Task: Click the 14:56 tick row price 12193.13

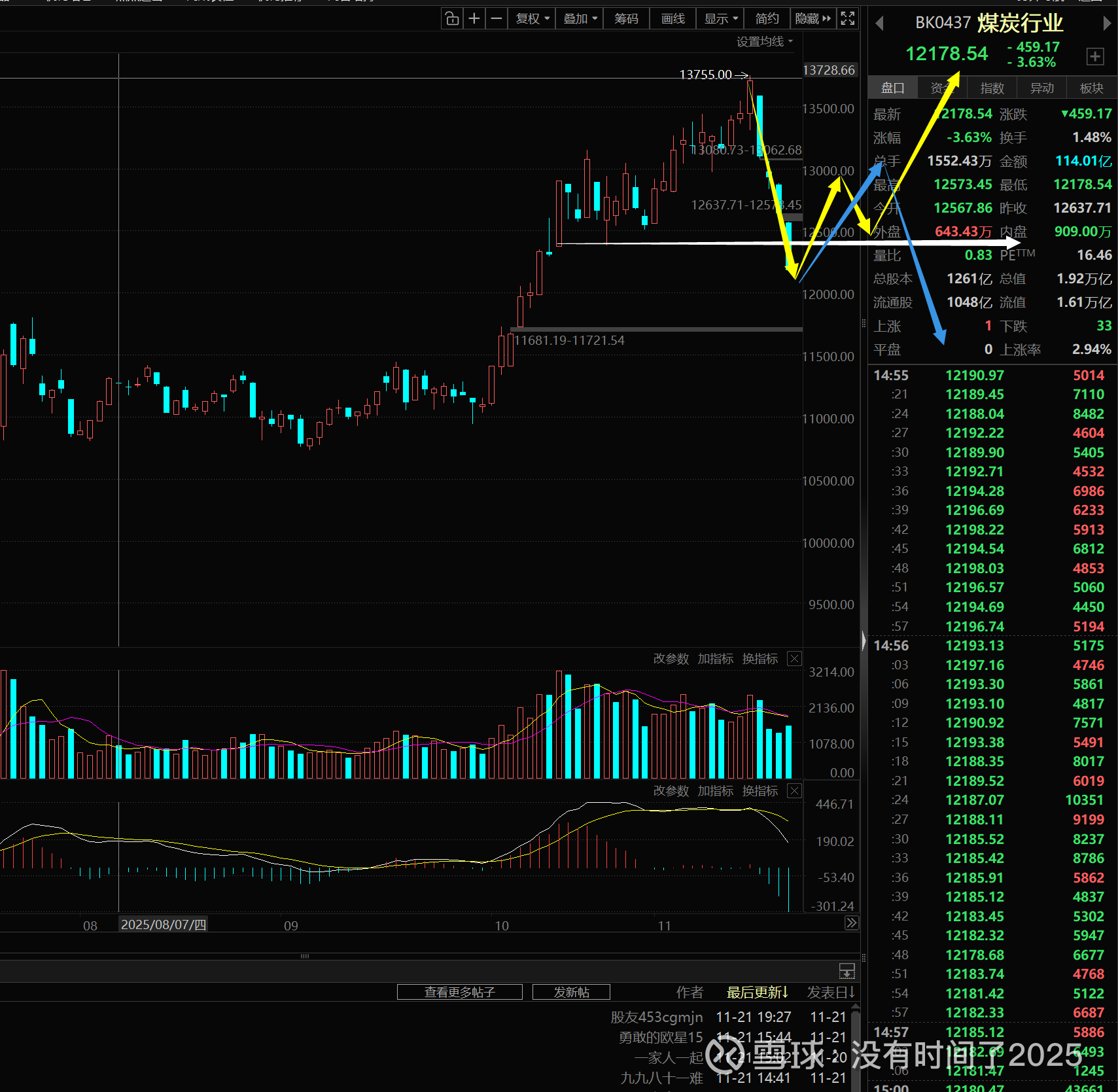Action: pos(975,646)
